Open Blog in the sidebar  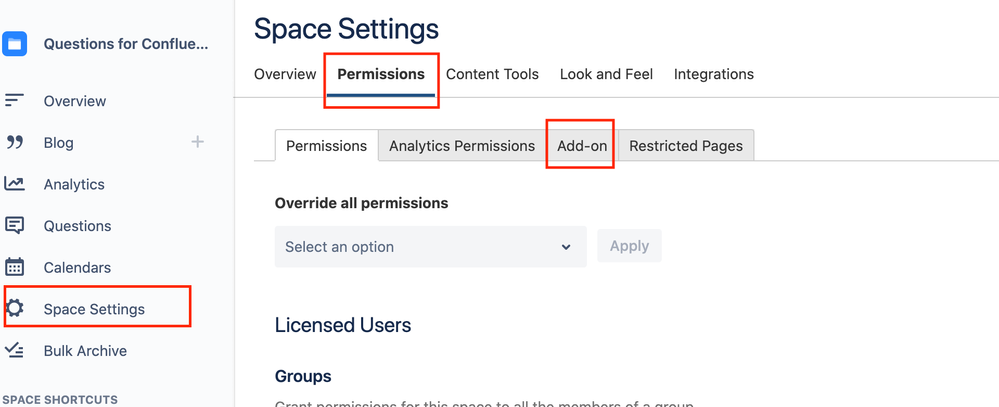pyautogui.click(x=59, y=143)
